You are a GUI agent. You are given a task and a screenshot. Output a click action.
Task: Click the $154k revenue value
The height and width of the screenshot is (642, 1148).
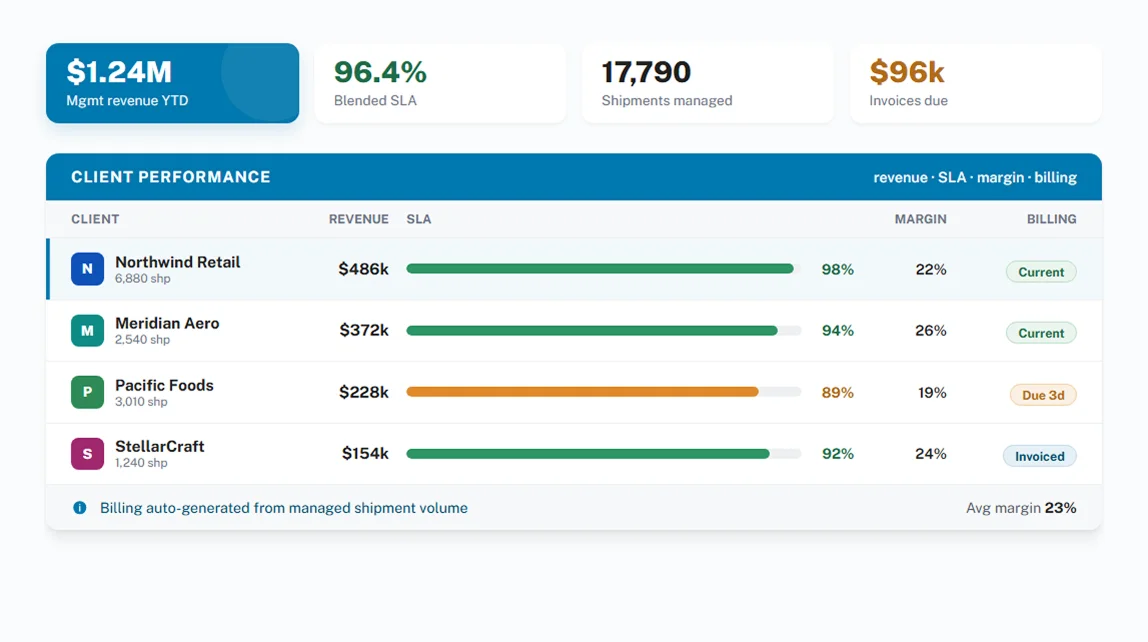click(x=365, y=454)
